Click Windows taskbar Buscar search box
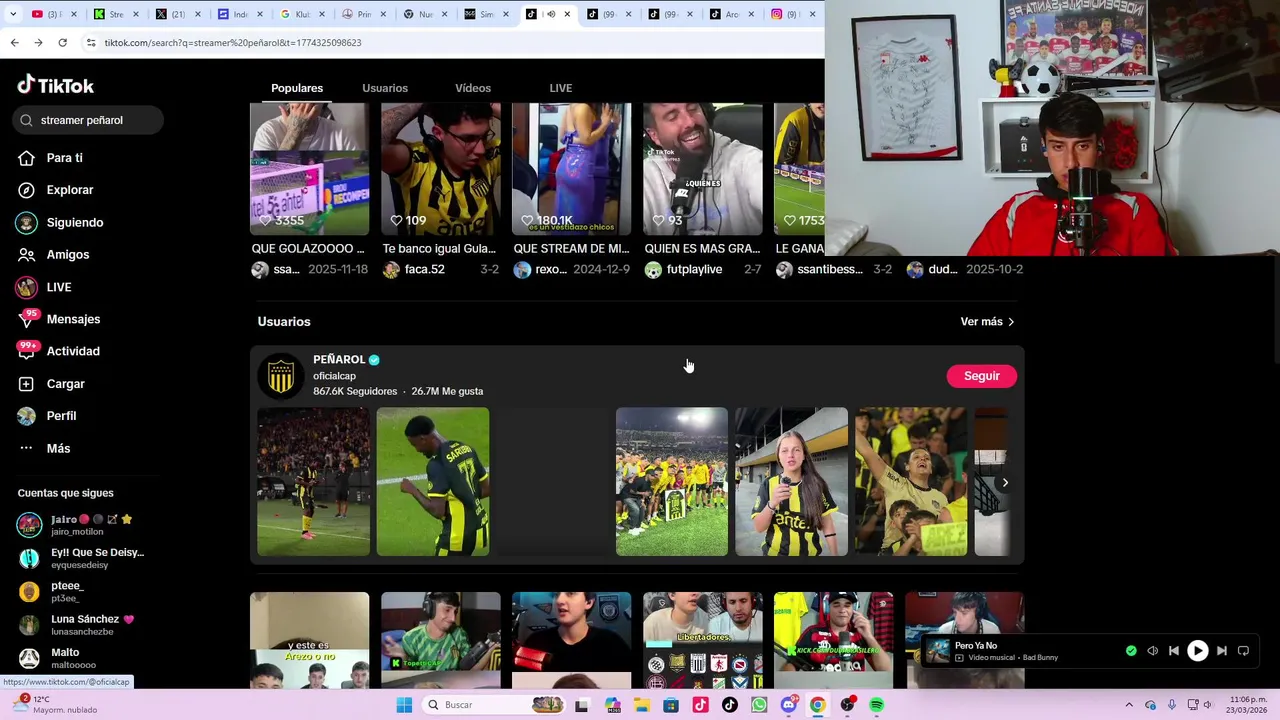 pos(495,705)
